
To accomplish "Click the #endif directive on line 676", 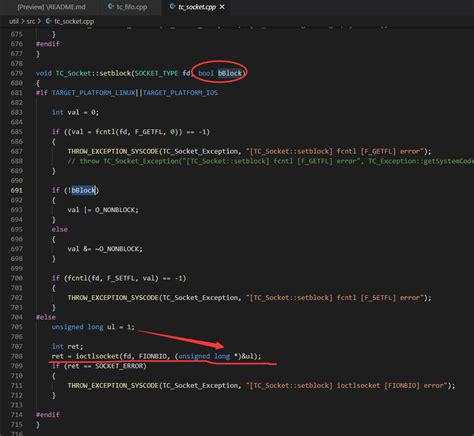I will 48,44.
